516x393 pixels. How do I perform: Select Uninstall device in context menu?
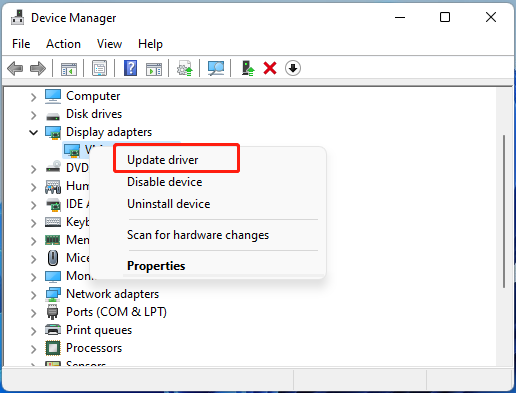click(169, 204)
